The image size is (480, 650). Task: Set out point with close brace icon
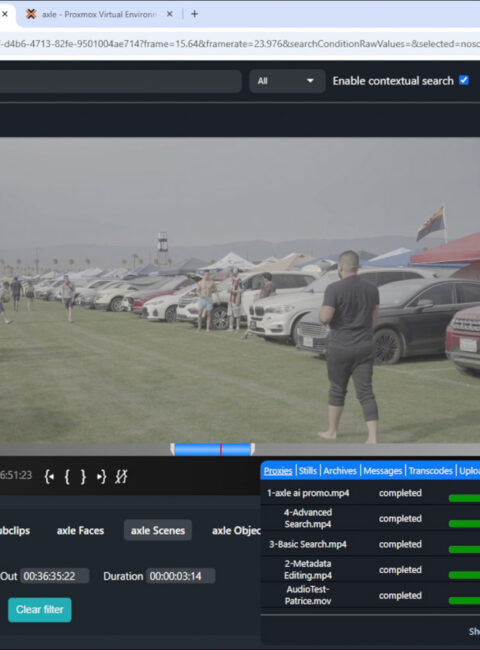83,477
